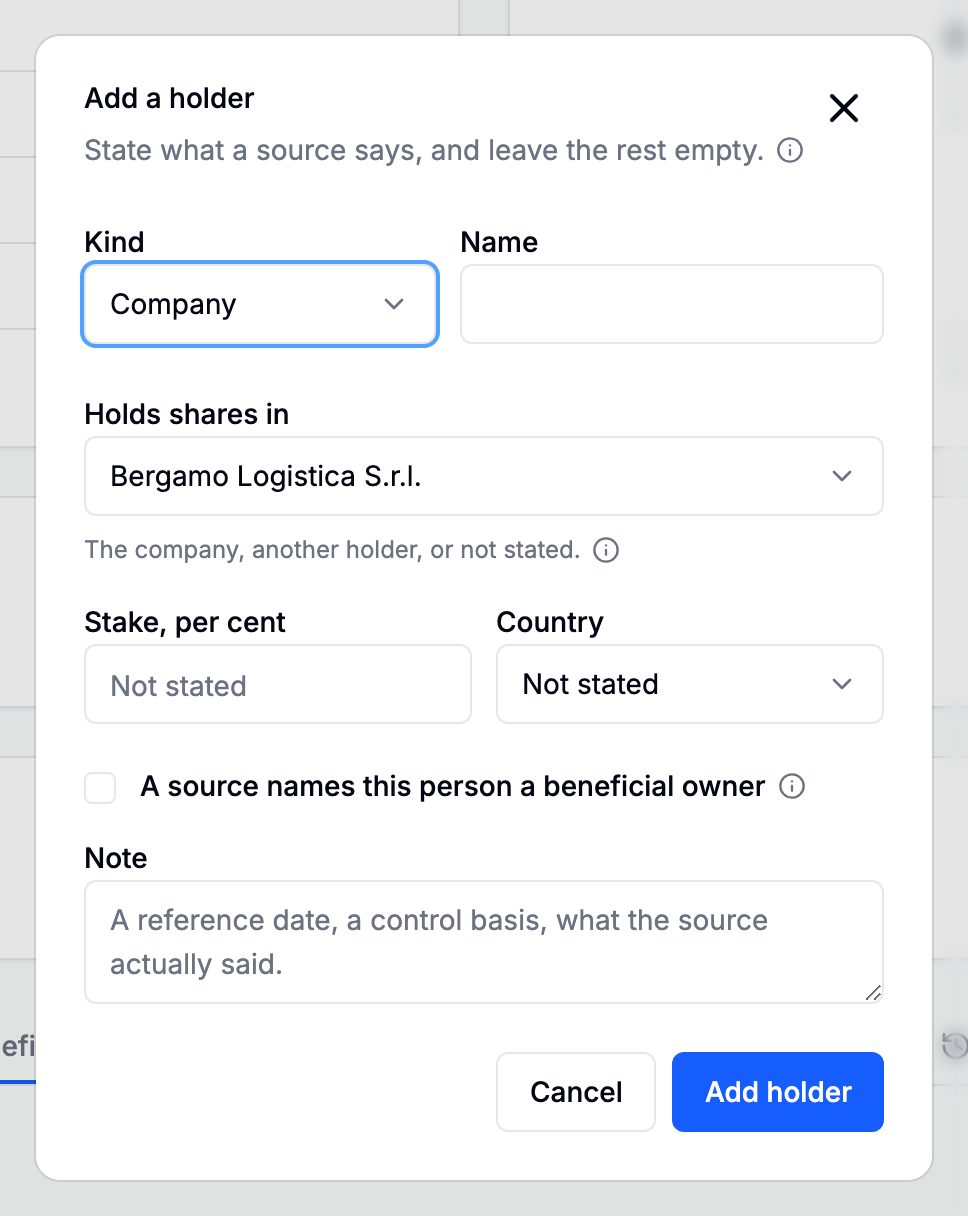The image size is (968, 1216).
Task: Click the 'A source names this person' checkbox label
Action: click(x=453, y=787)
